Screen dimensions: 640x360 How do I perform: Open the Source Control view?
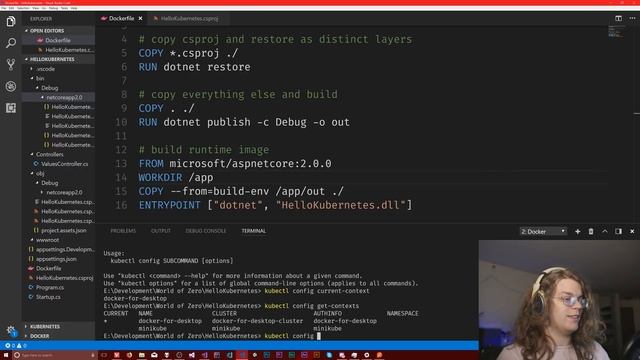(11, 64)
